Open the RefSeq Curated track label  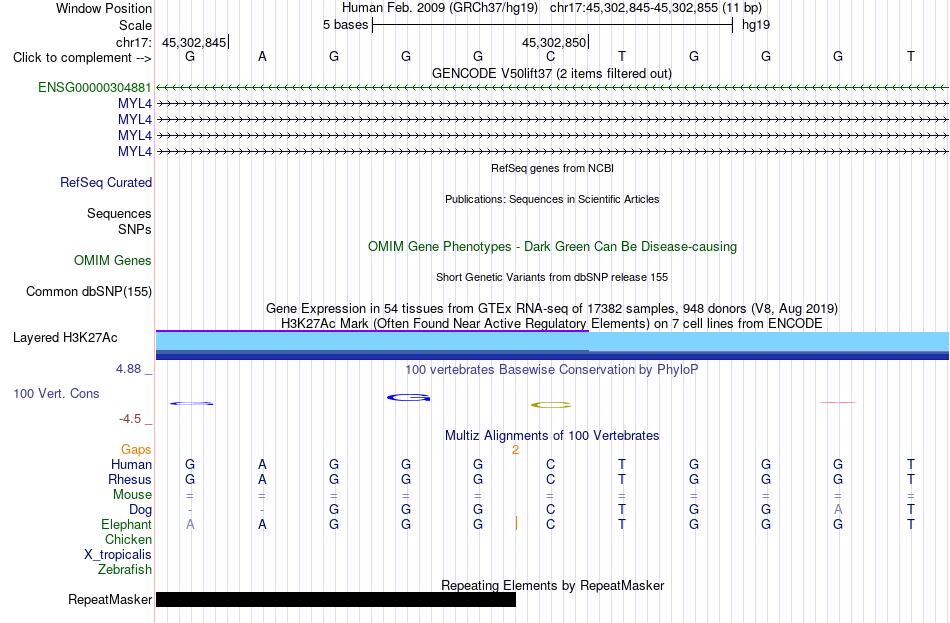(x=106, y=182)
